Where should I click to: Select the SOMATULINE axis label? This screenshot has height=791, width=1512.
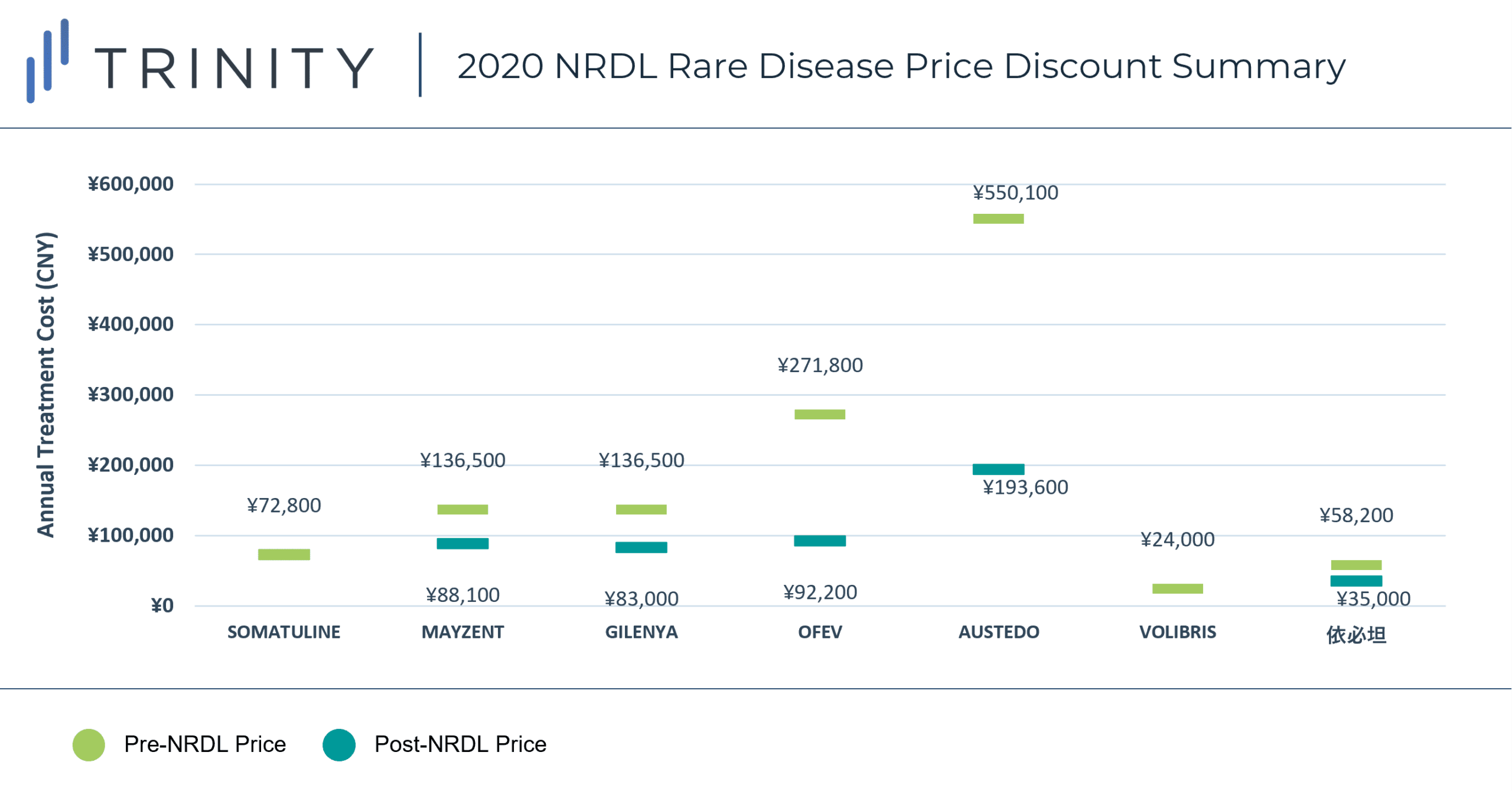click(x=284, y=632)
